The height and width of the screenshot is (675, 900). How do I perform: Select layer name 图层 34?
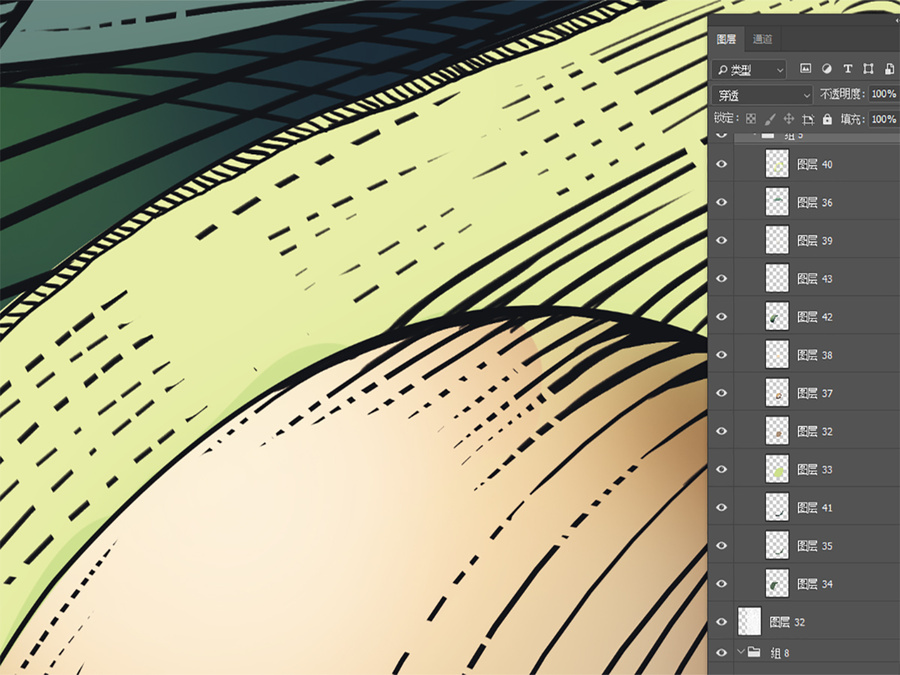[x=814, y=584]
